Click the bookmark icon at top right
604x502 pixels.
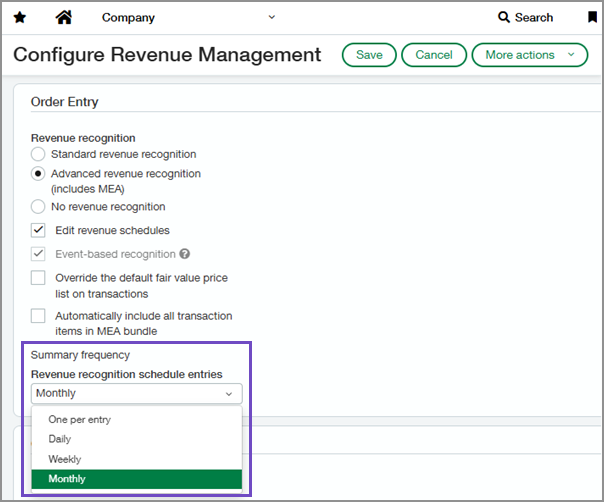tap(592, 17)
